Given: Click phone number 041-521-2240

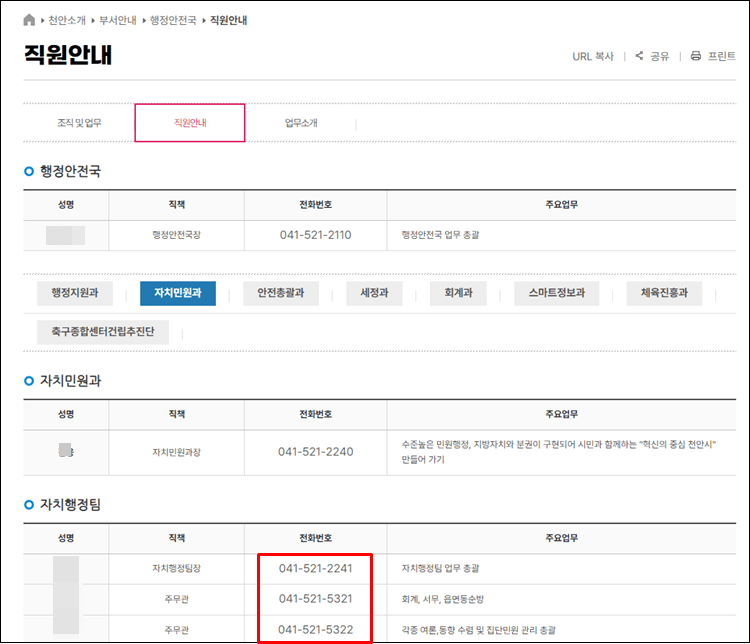Looking at the screenshot, I should tap(316, 452).
